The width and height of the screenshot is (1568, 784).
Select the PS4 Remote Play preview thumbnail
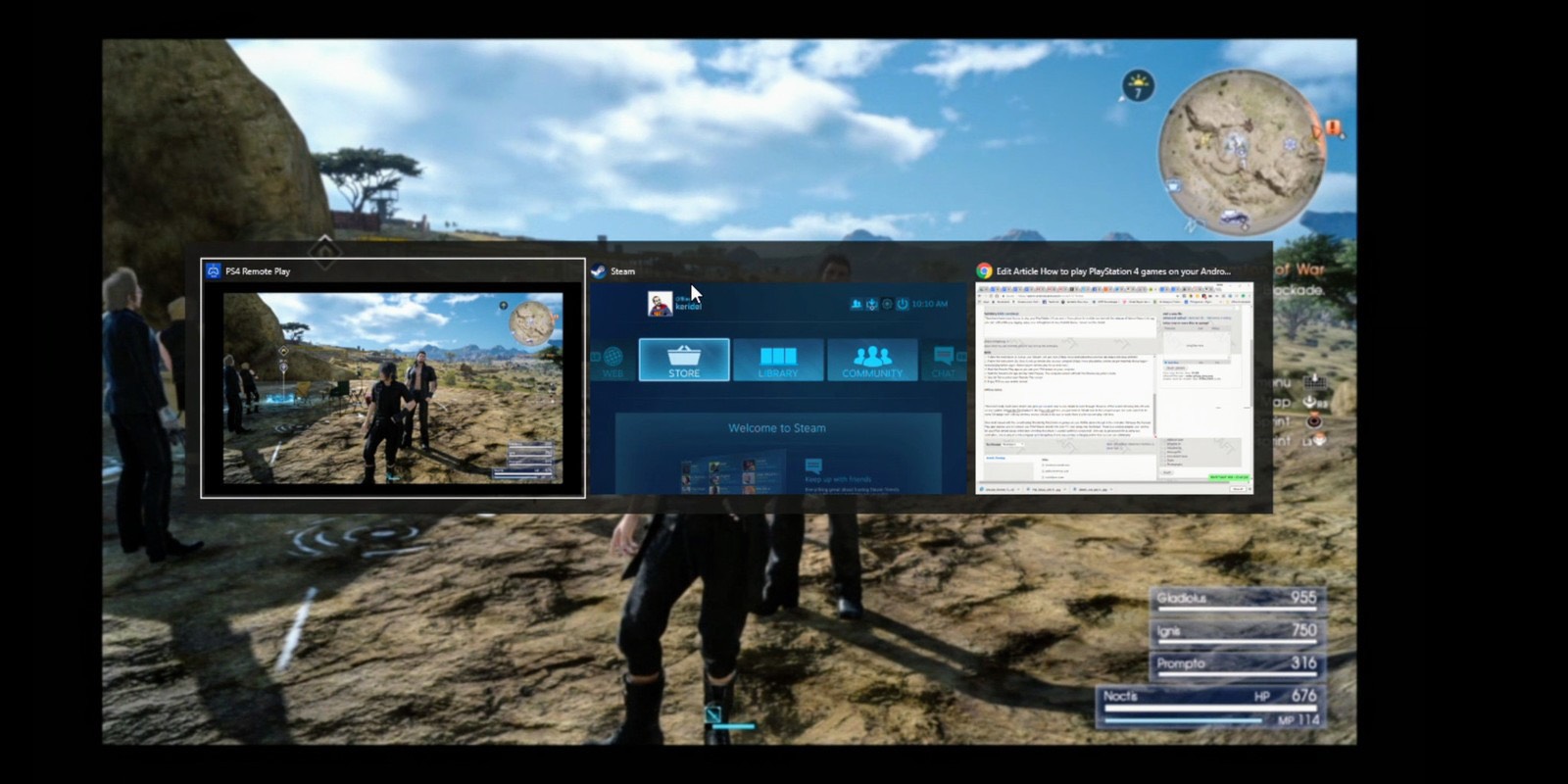(x=393, y=386)
